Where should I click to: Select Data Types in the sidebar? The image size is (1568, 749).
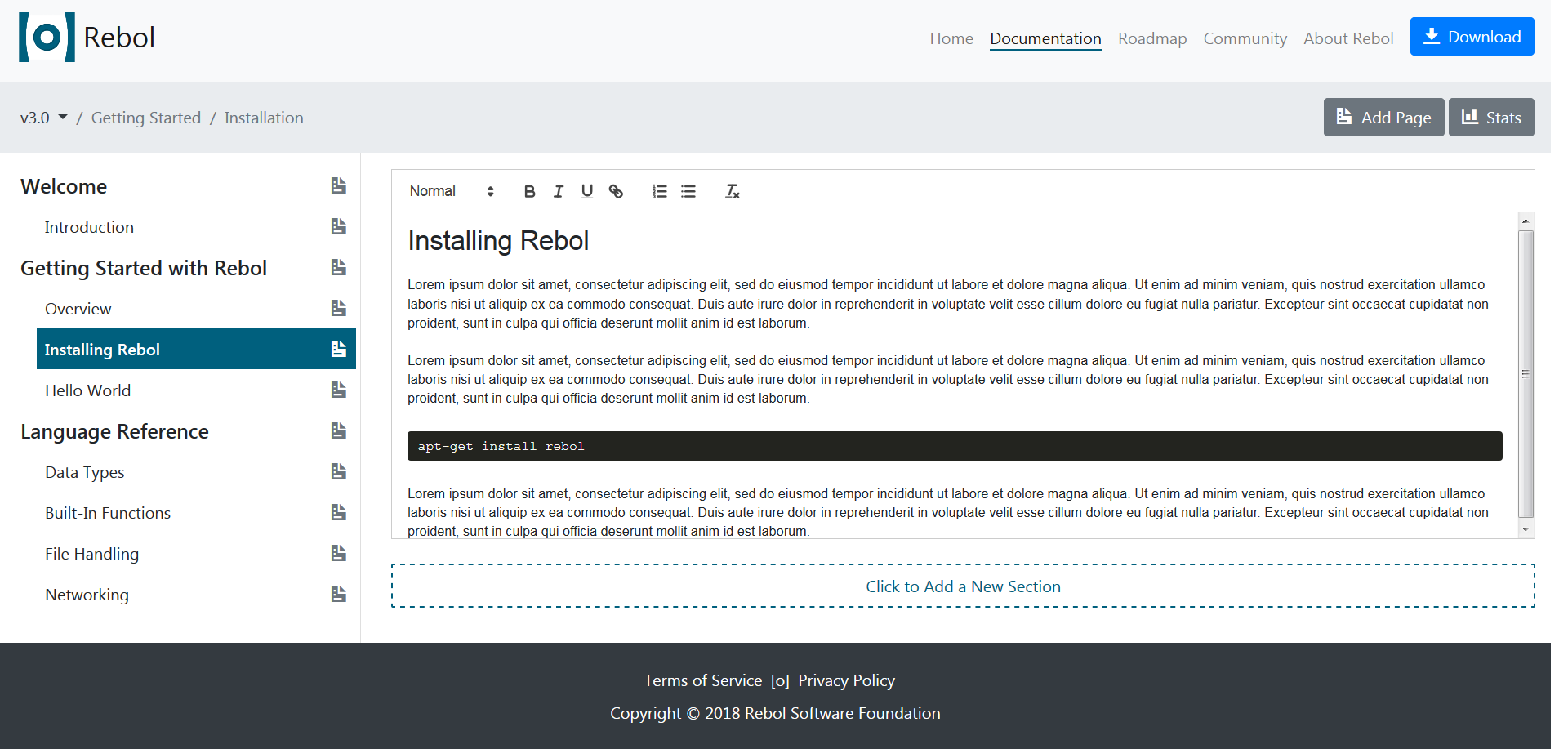click(x=85, y=472)
